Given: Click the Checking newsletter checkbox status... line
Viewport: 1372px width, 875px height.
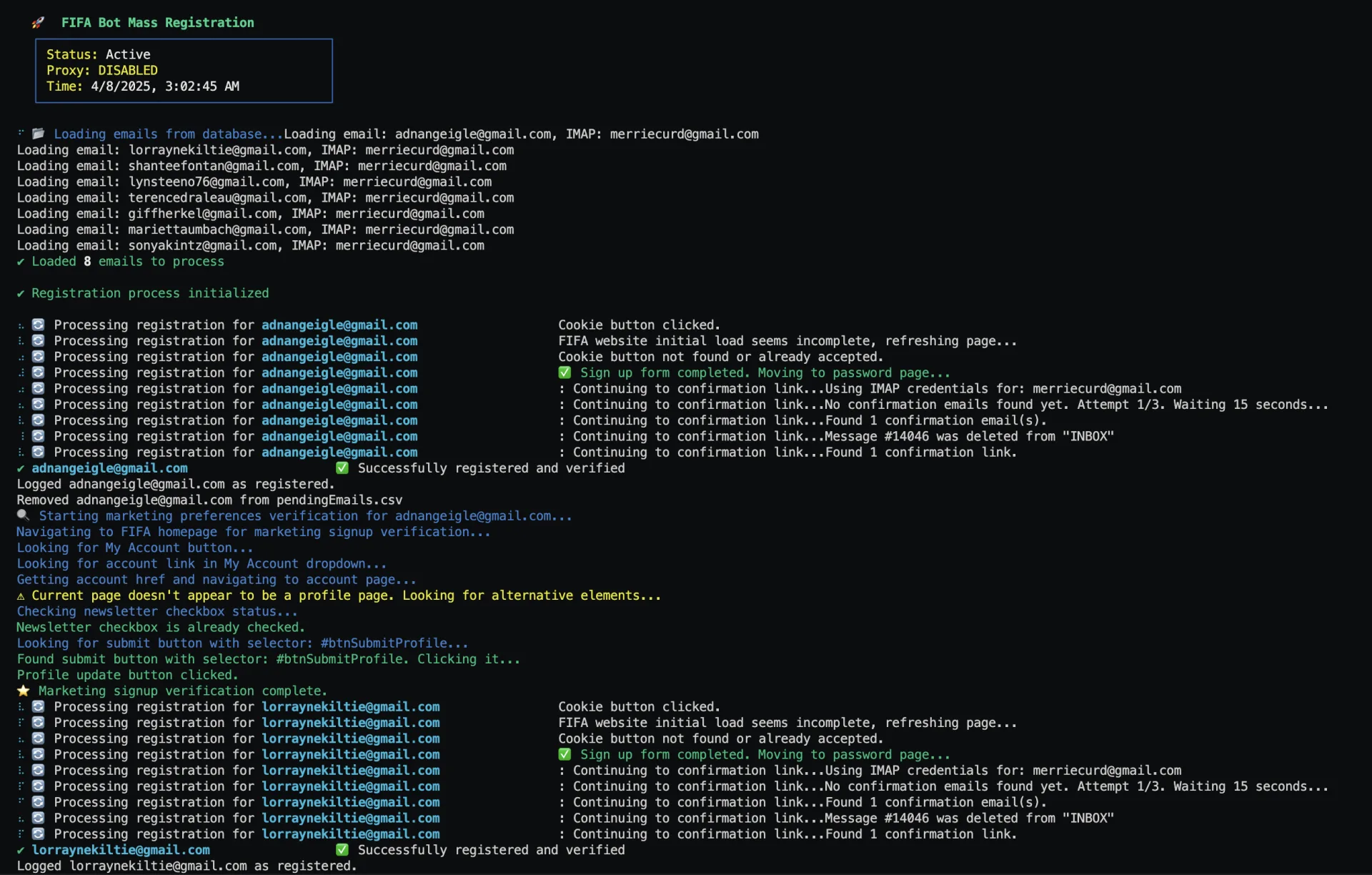Looking at the screenshot, I should coord(157,611).
